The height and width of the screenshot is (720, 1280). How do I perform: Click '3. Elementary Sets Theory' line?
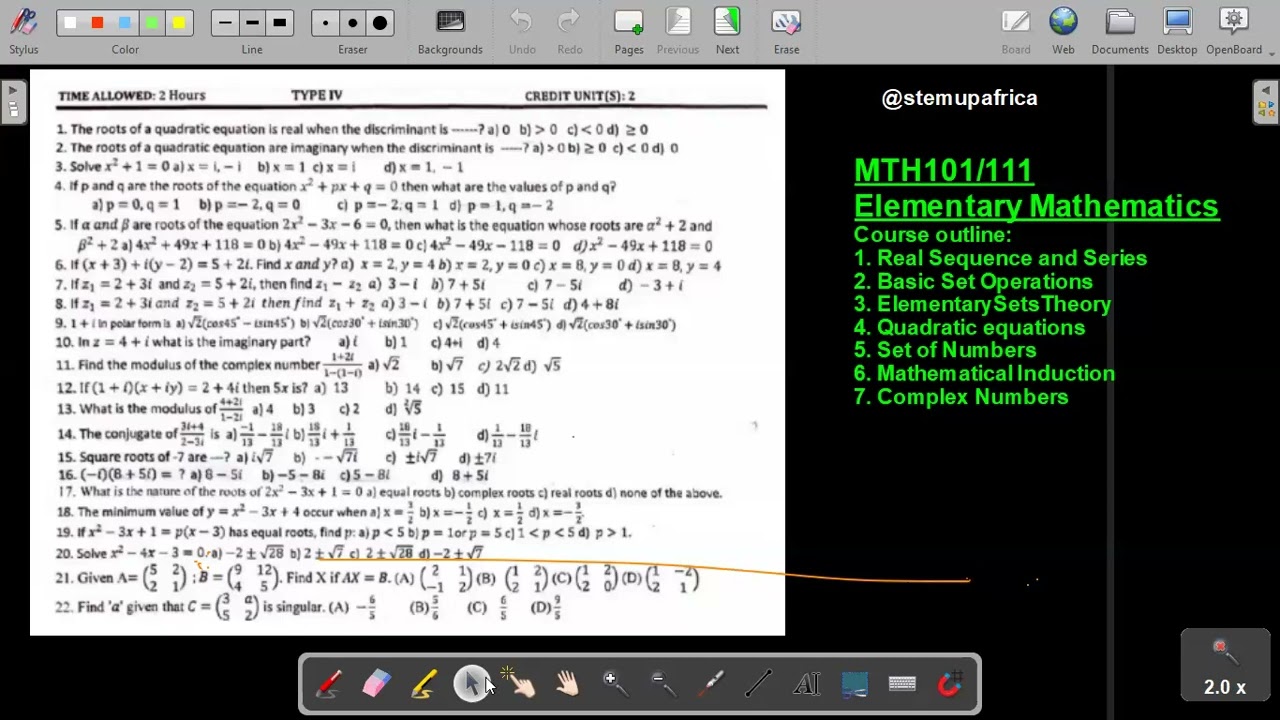tap(982, 304)
